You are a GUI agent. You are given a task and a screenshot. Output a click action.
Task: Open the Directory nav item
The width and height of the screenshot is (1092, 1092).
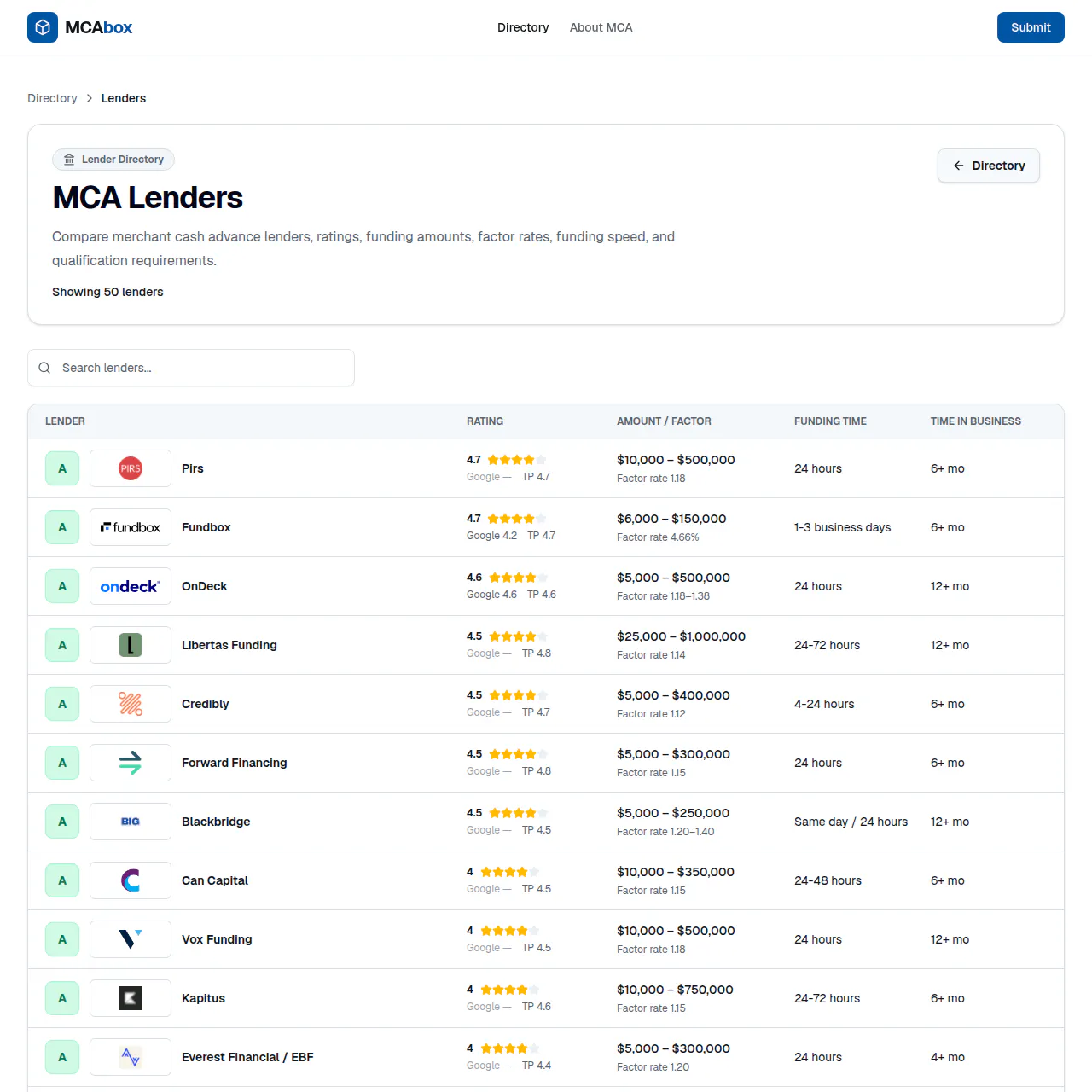[x=523, y=27]
